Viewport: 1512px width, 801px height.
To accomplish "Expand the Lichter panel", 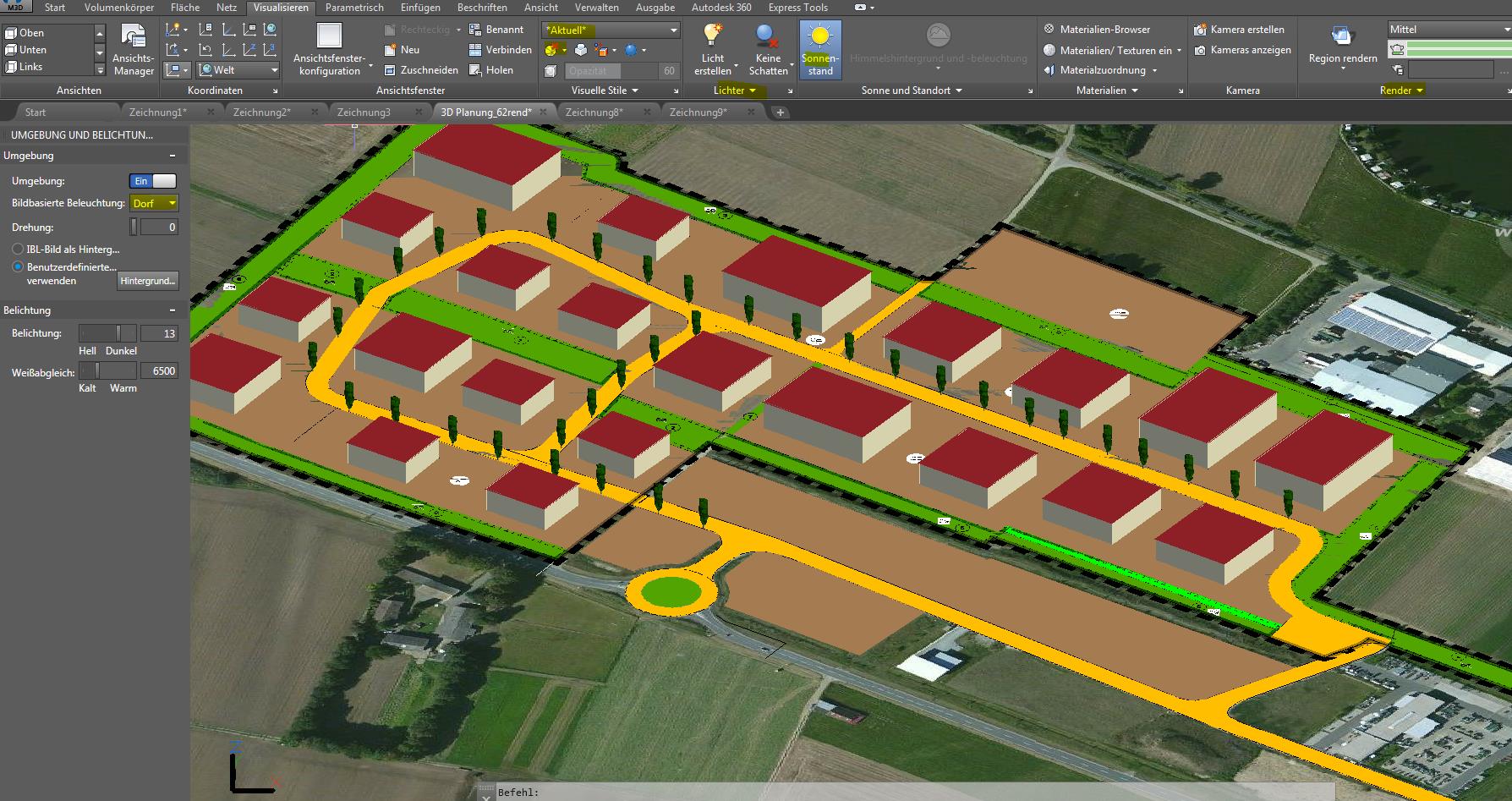I will [735, 91].
